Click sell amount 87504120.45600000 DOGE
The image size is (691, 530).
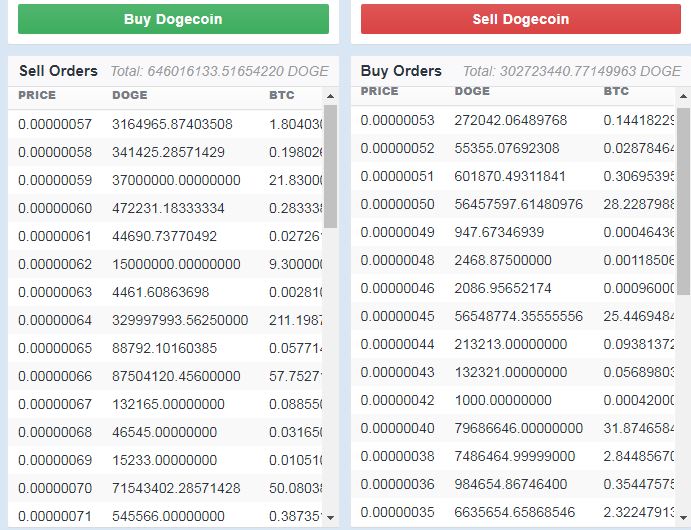pos(176,376)
